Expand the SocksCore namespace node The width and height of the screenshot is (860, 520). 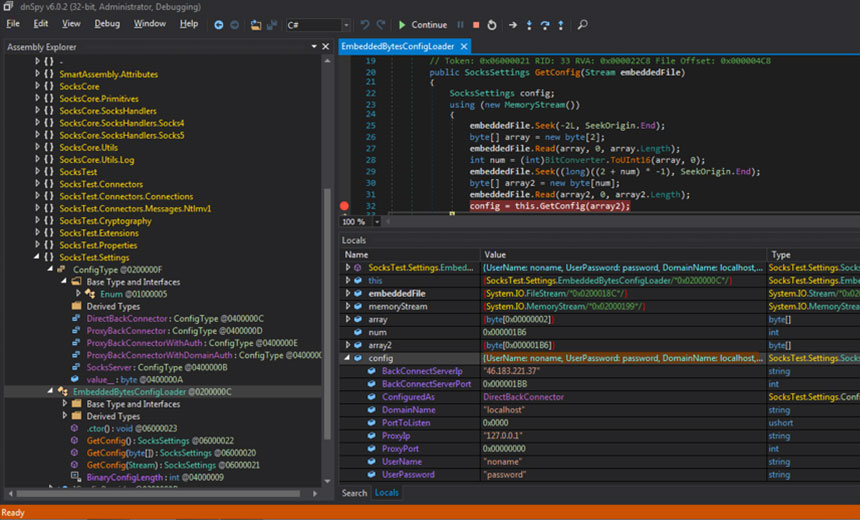[37, 86]
